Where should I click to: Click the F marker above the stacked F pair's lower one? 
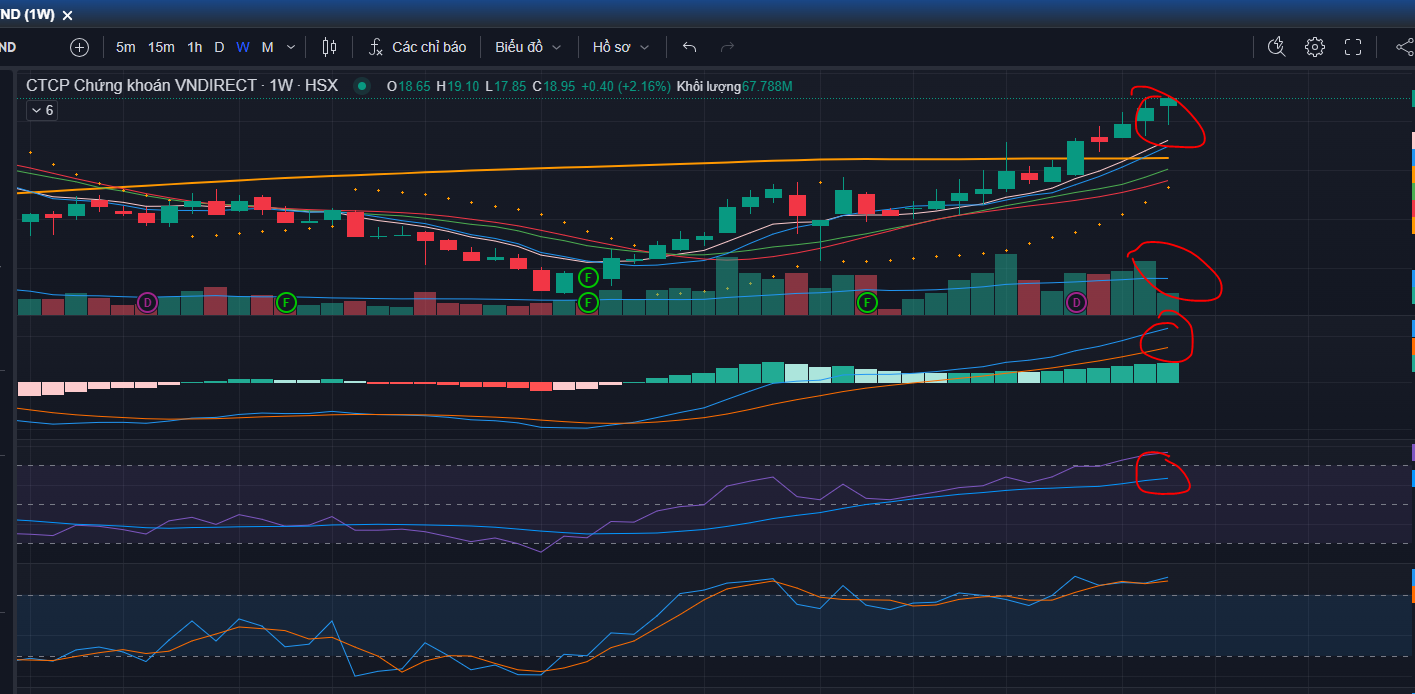click(x=588, y=277)
